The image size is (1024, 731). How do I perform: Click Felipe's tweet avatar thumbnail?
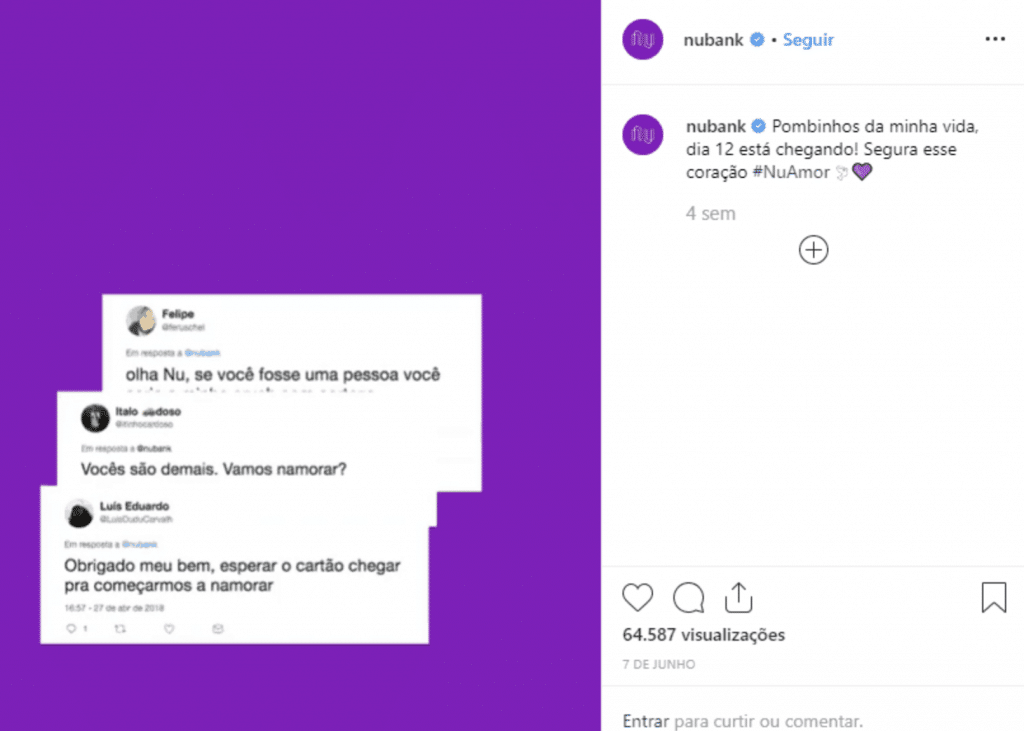tap(140, 319)
